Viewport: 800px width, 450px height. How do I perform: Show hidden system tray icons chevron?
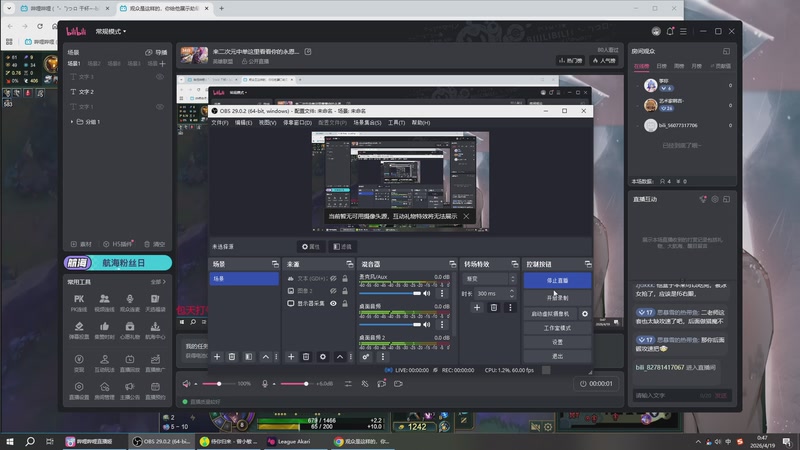(x=697, y=441)
